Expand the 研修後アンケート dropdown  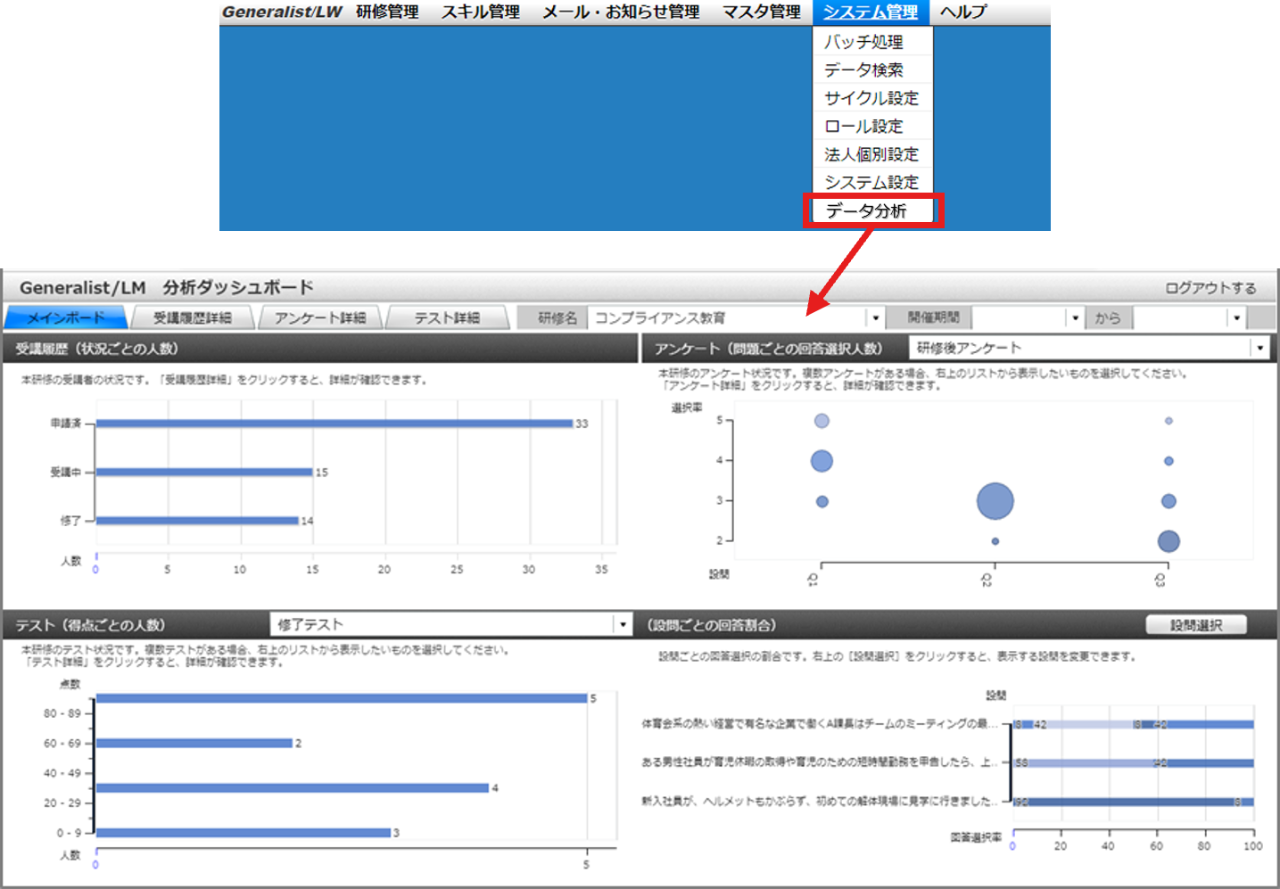[1259, 348]
